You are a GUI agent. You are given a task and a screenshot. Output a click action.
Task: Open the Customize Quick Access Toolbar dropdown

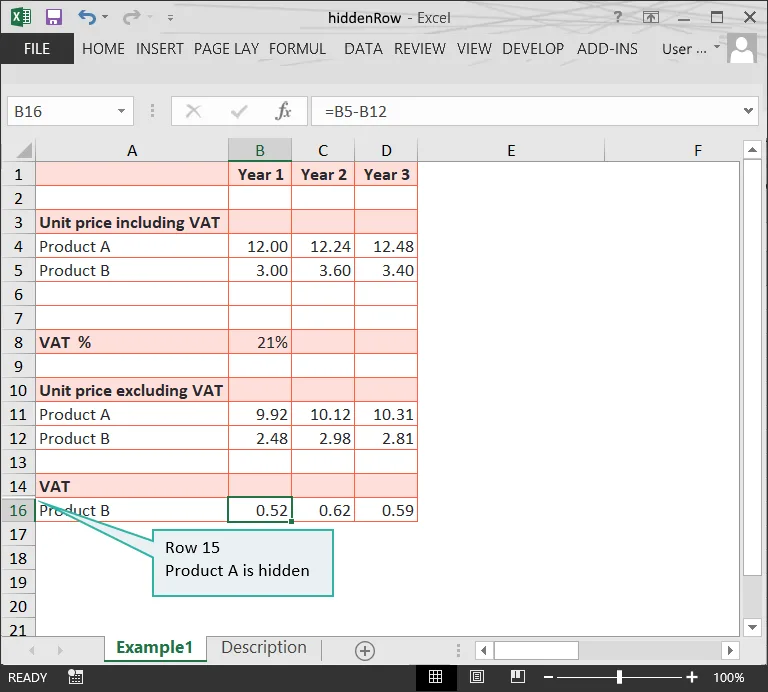[170, 18]
